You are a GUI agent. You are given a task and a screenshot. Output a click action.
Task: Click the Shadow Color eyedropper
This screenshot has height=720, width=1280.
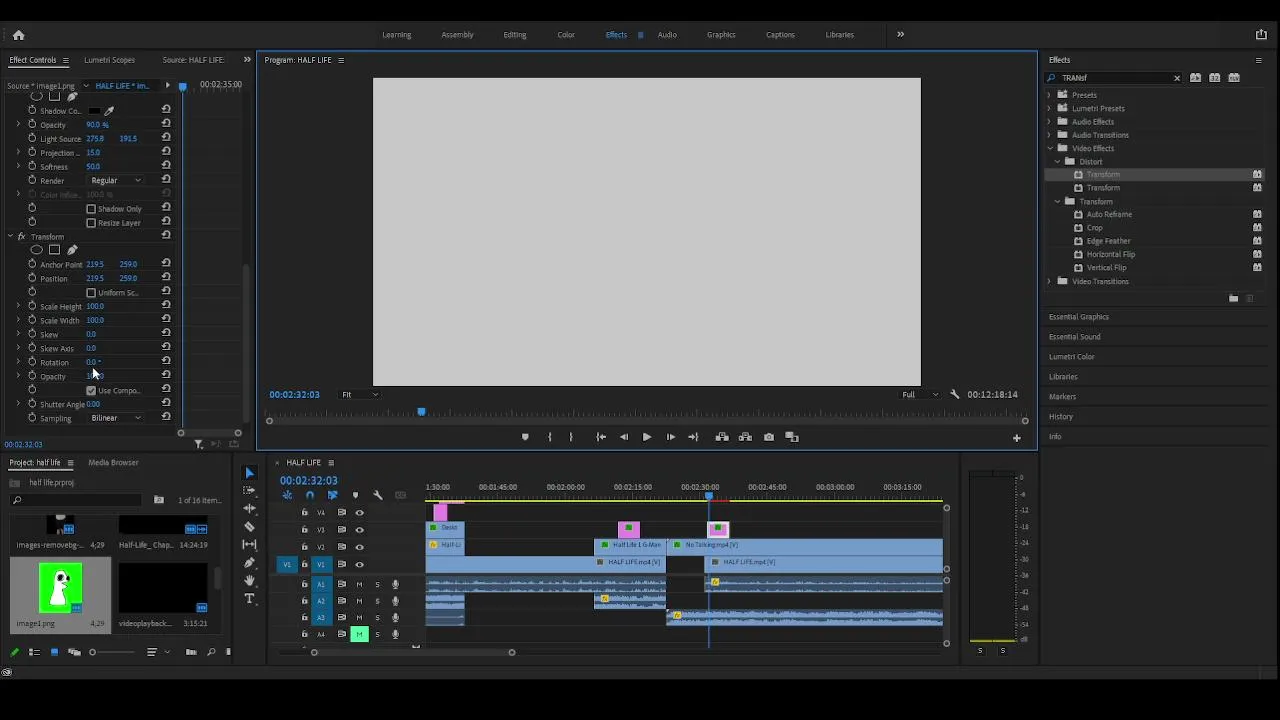[109, 111]
